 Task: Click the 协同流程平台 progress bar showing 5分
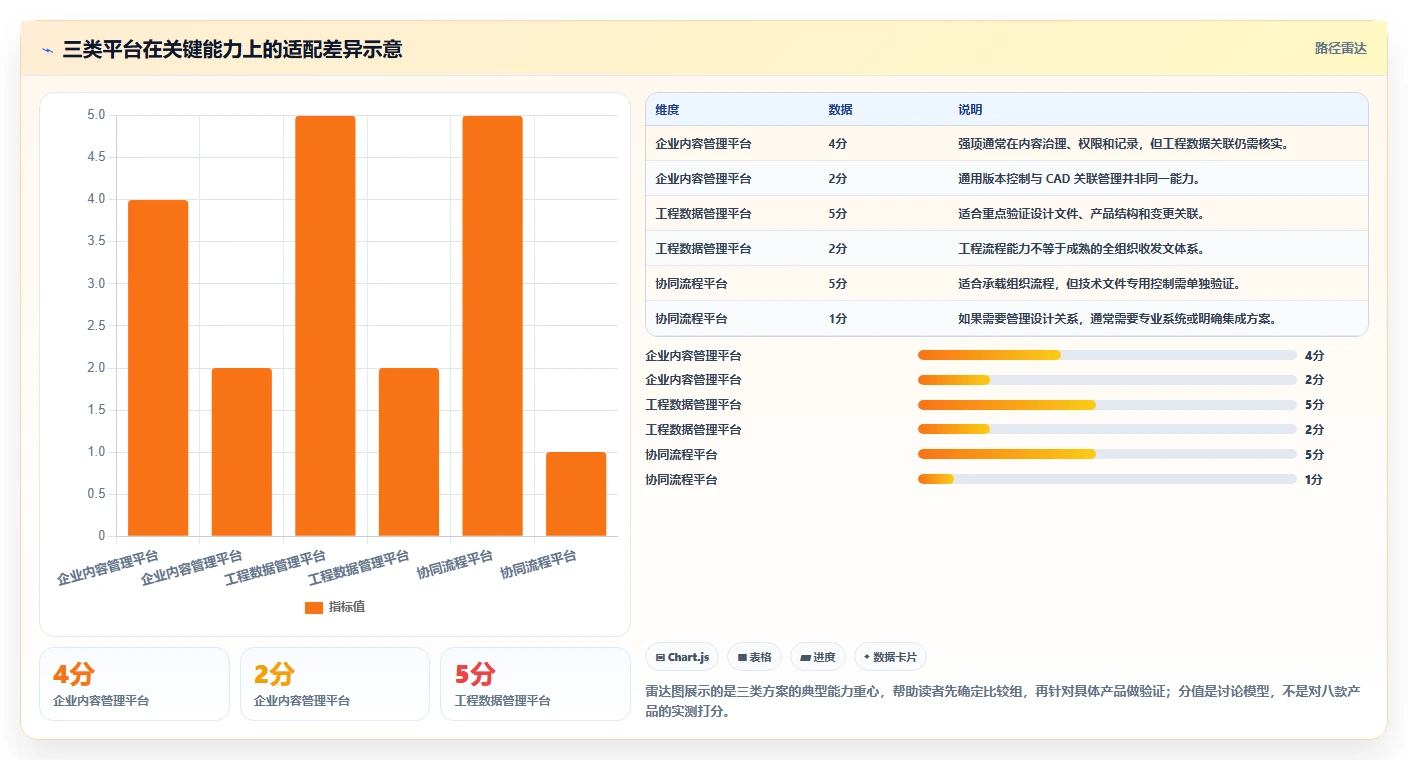pos(1107,454)
